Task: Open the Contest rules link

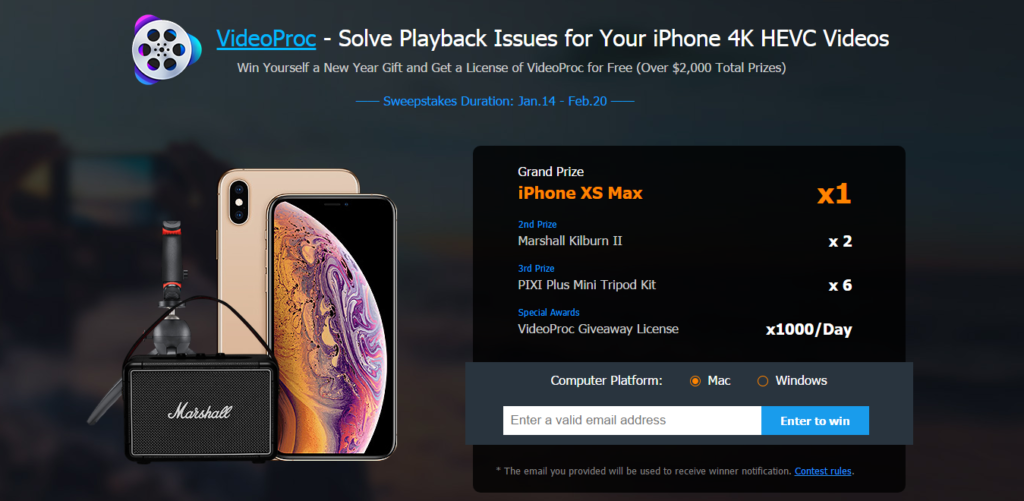Action: click(x=823, y=471)
